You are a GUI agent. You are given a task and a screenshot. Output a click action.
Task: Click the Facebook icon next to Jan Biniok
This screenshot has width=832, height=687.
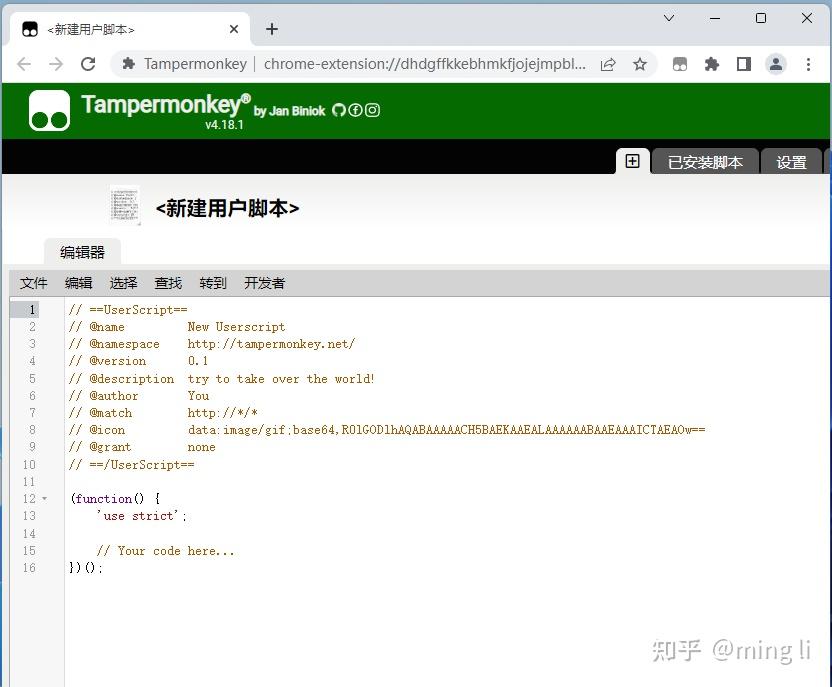click(356, 111)
